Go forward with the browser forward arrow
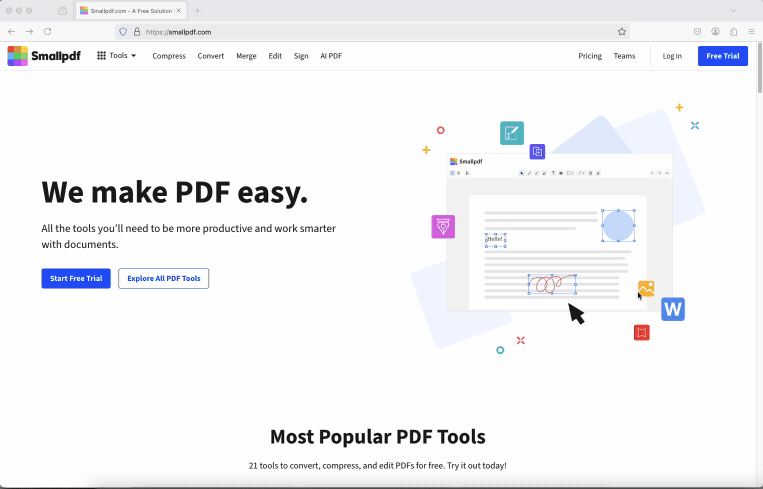 point(30,32)
